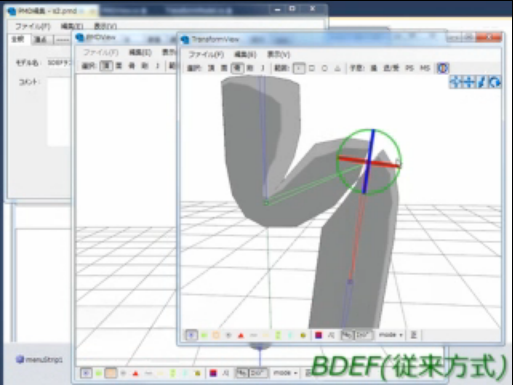Click the PS button in TransformView toolbar
This screenshot has height=385, width=513.
pyautogui.click(x=409, y=68)
